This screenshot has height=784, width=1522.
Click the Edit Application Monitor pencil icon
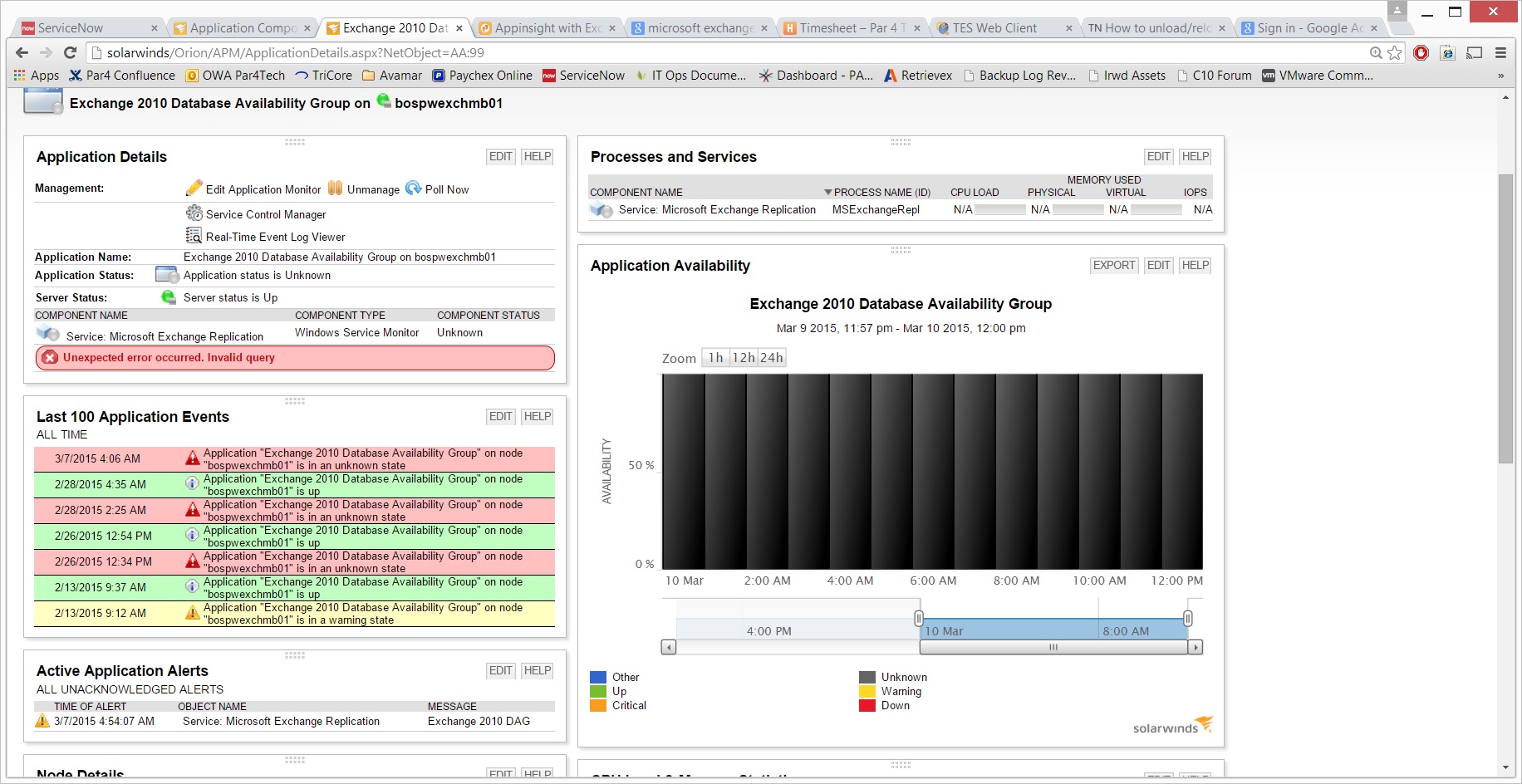(194, 189)
